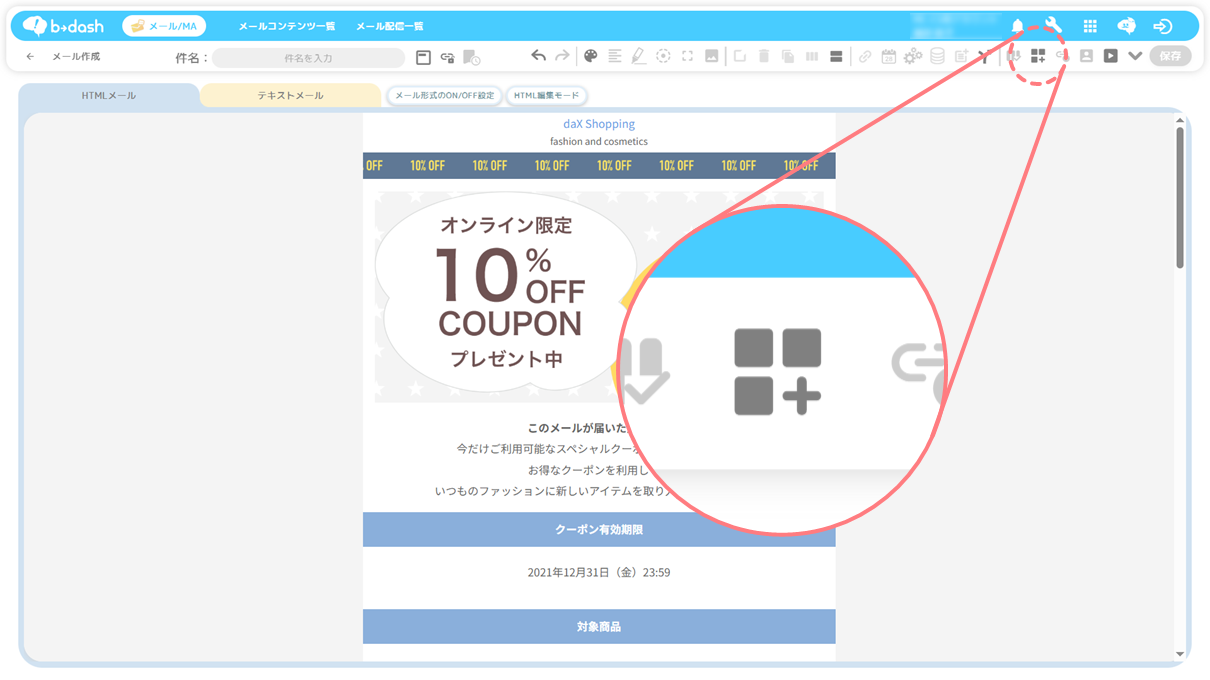Open the apps grid menu
Image resolution: width=1210 pixels, height=680 pixels.
(x=1090, y=26)
